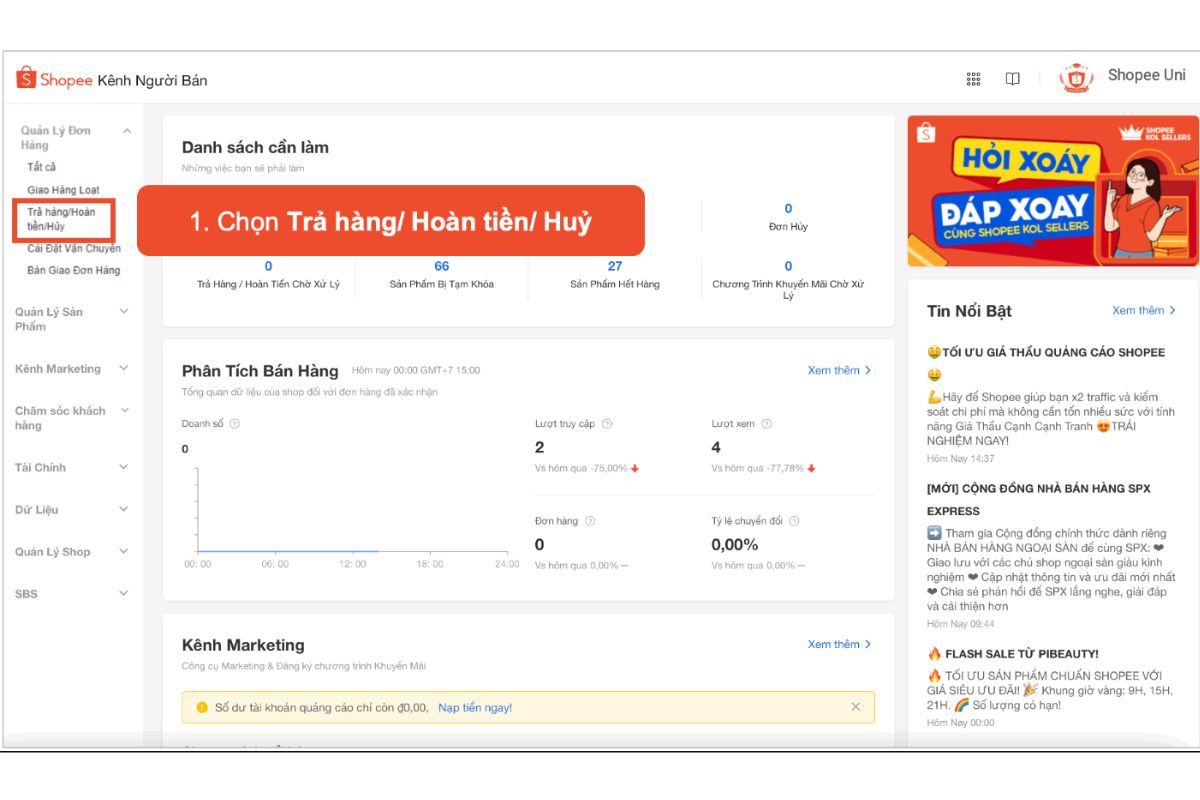Click the Shopee Uni account avatar
This screenshot has width=1200, height=800.
[1076, 78]
